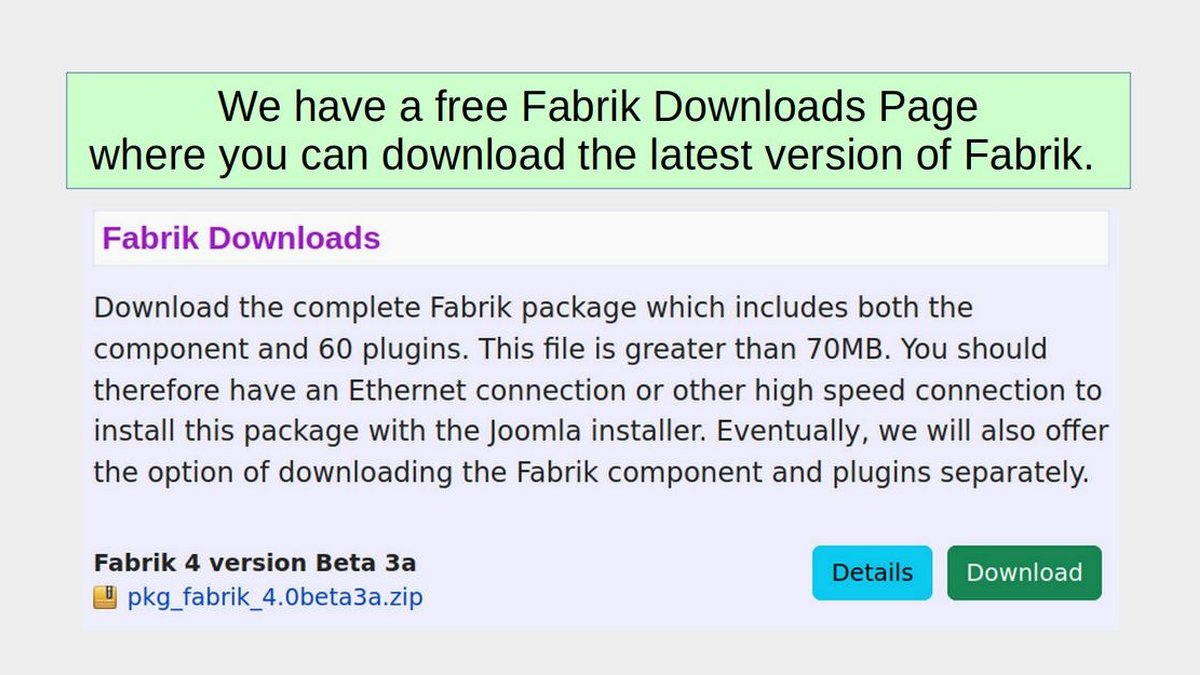This screenshot has width=1200, height=675.
Task: Open the pkg_fabrik_4.0beta3a.zip link
Action: 275,598
